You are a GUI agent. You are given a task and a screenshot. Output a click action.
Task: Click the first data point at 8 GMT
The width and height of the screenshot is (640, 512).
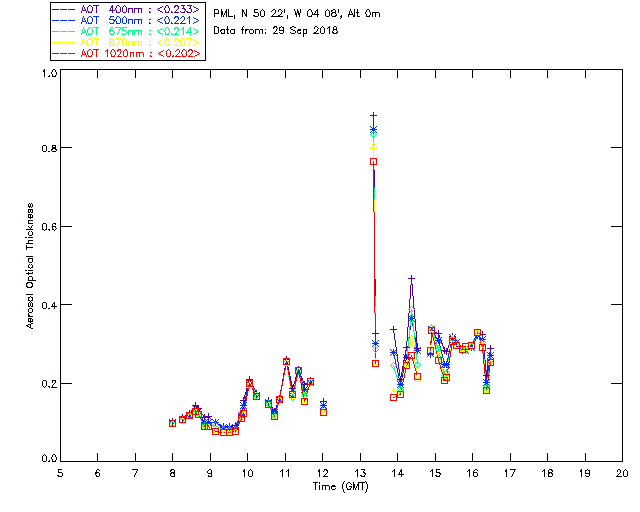[x=172, y=423]
